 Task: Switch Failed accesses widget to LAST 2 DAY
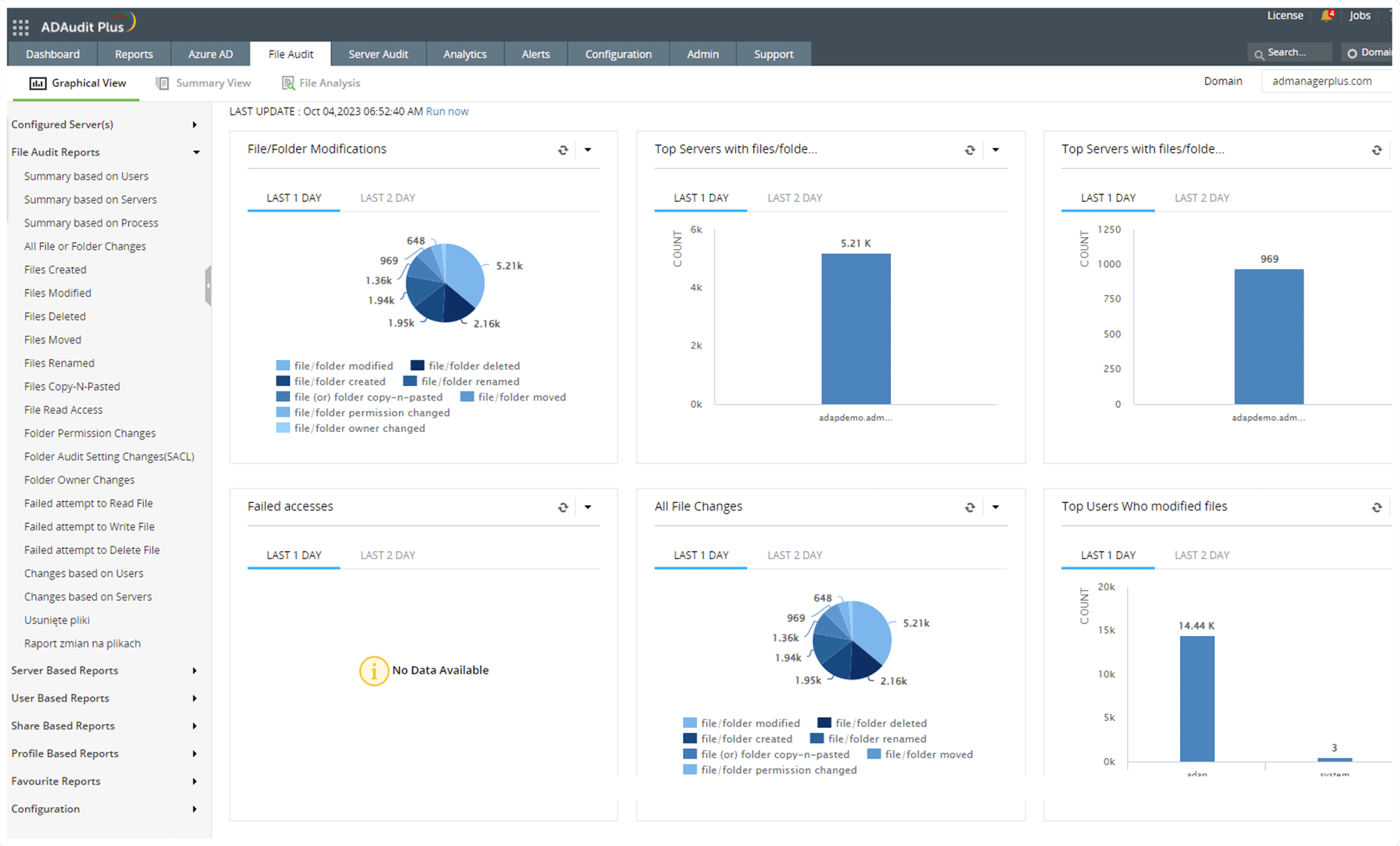(387, 555)
